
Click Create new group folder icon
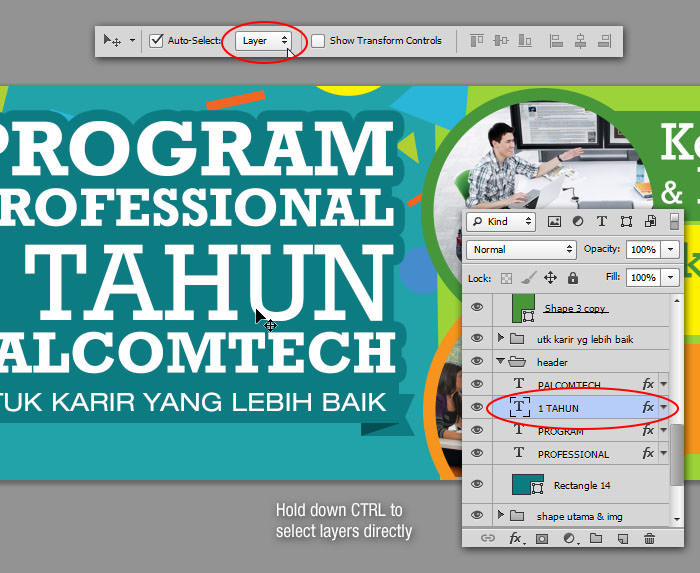pos(596,538)
